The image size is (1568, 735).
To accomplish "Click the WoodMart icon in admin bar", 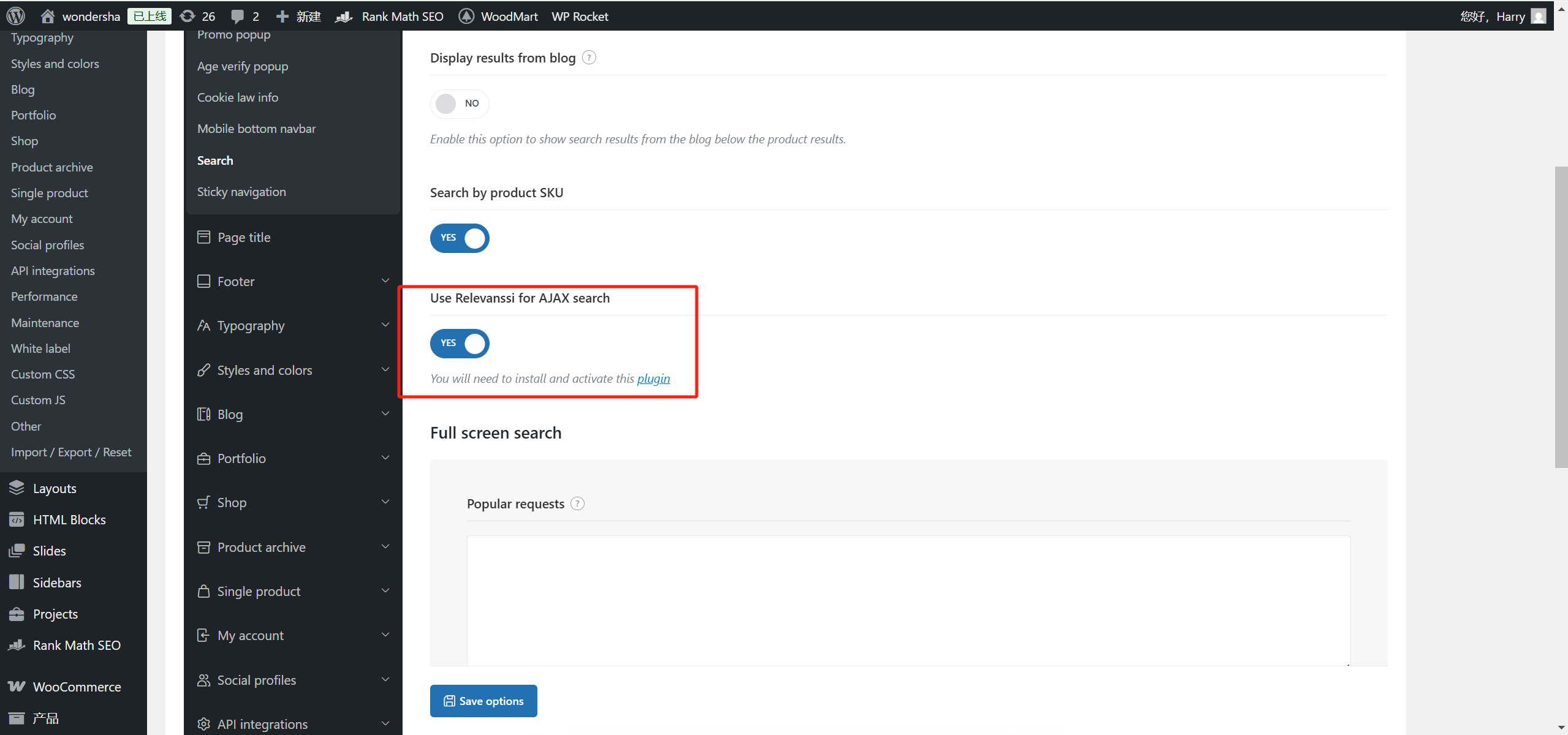I will [466, 16].
